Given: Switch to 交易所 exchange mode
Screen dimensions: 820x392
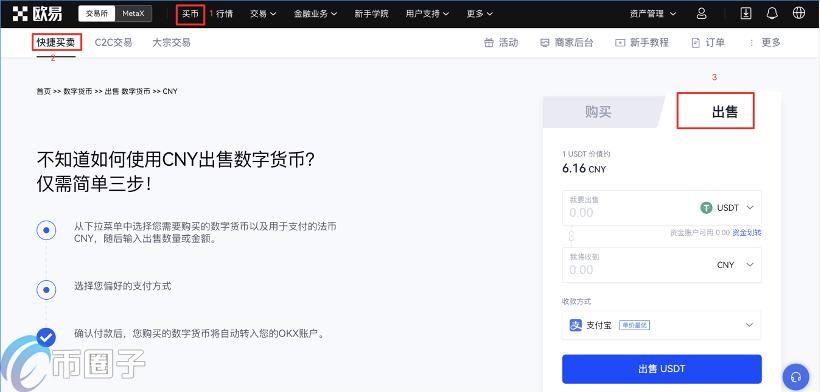Looking at the screenshot, I should pyautogui.click(x=97, y=14).
